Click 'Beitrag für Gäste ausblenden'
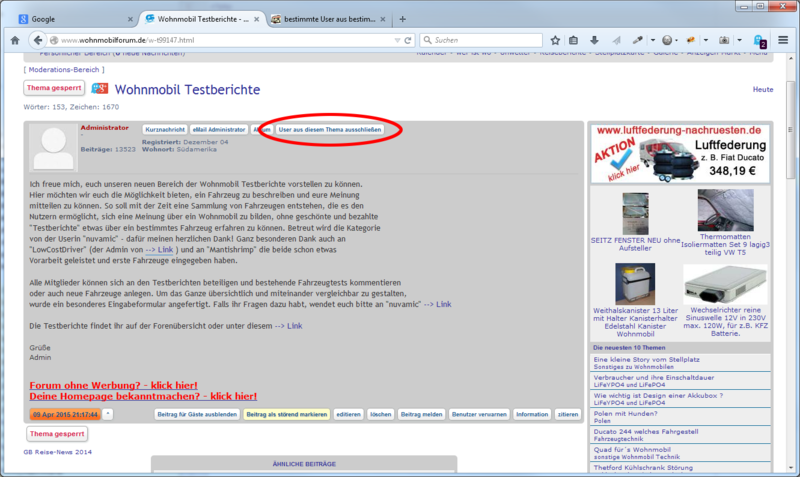This screenshot has height=477, width=800. click(x=197, y=414)
